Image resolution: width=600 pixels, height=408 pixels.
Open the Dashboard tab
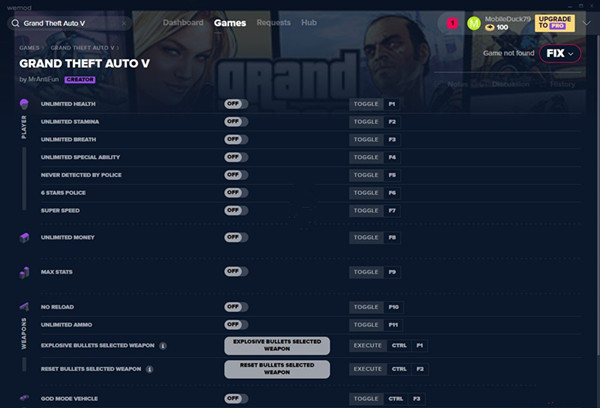(x=183, y=23)
